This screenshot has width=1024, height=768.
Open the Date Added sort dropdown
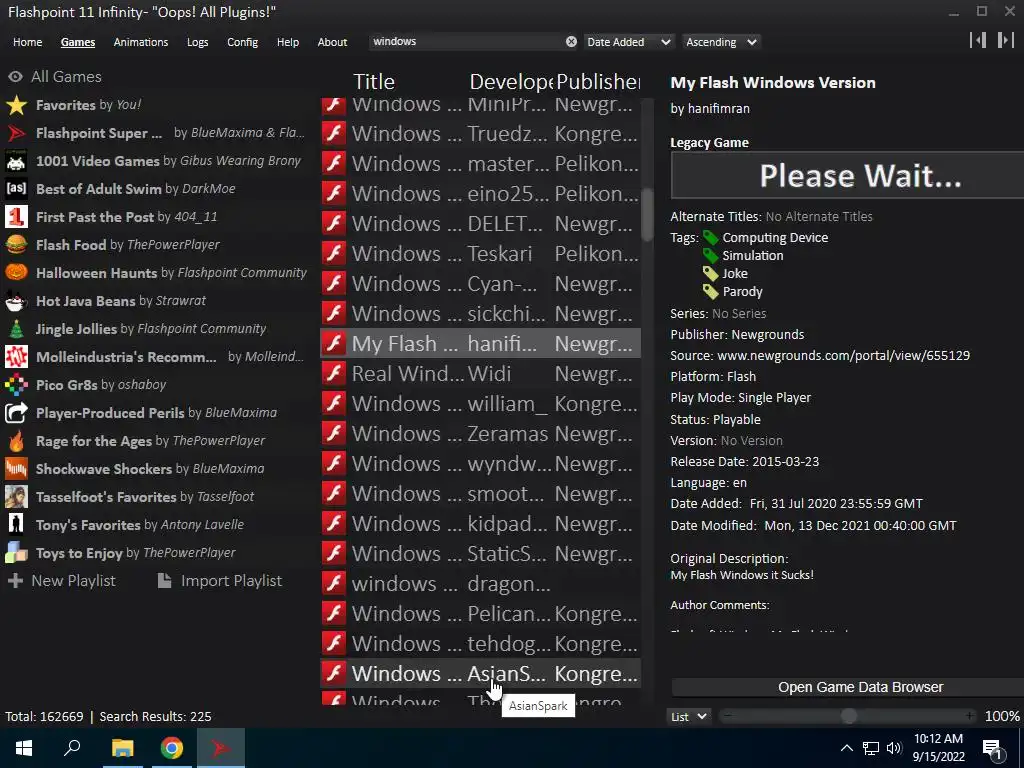[x=629, y=42]
